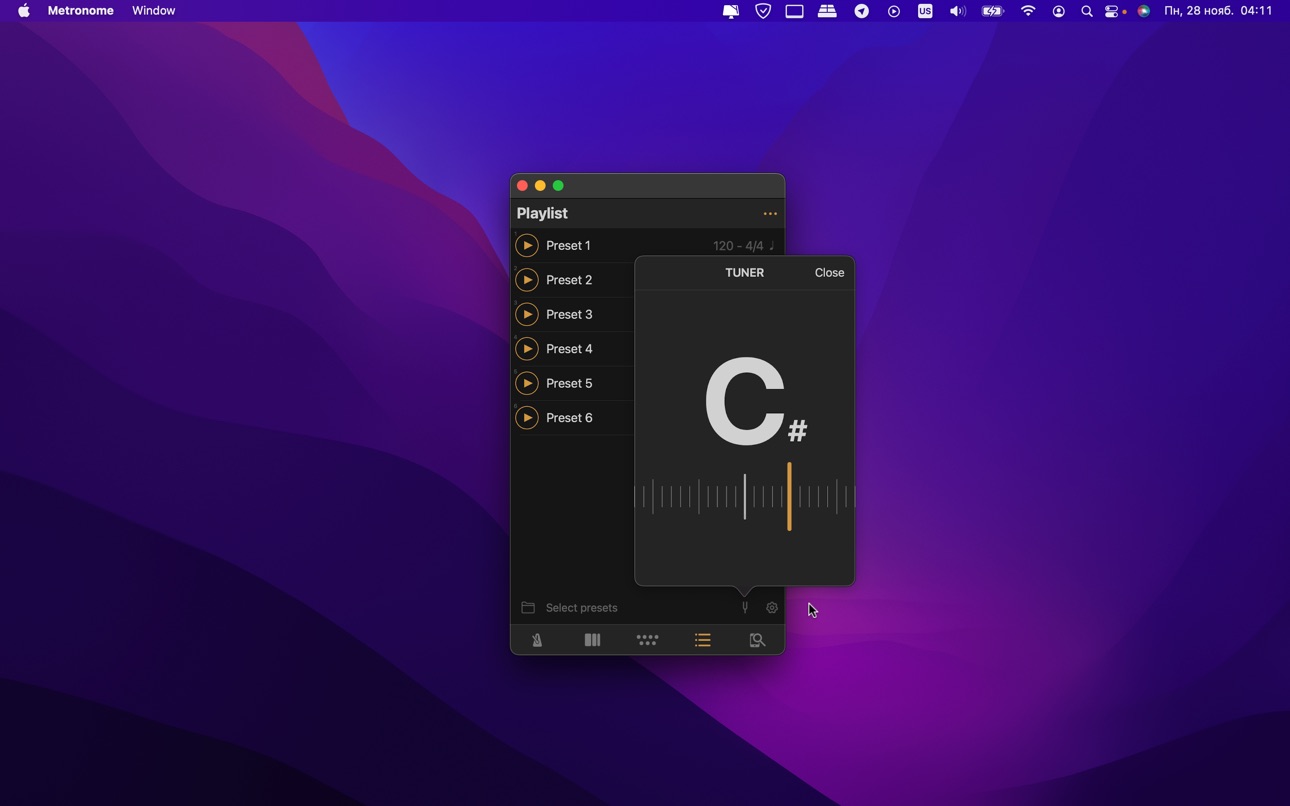Screen dimensions: 1290x806
Task: Play Preset 1 in the playlist
Action: (x=527, y=246)
